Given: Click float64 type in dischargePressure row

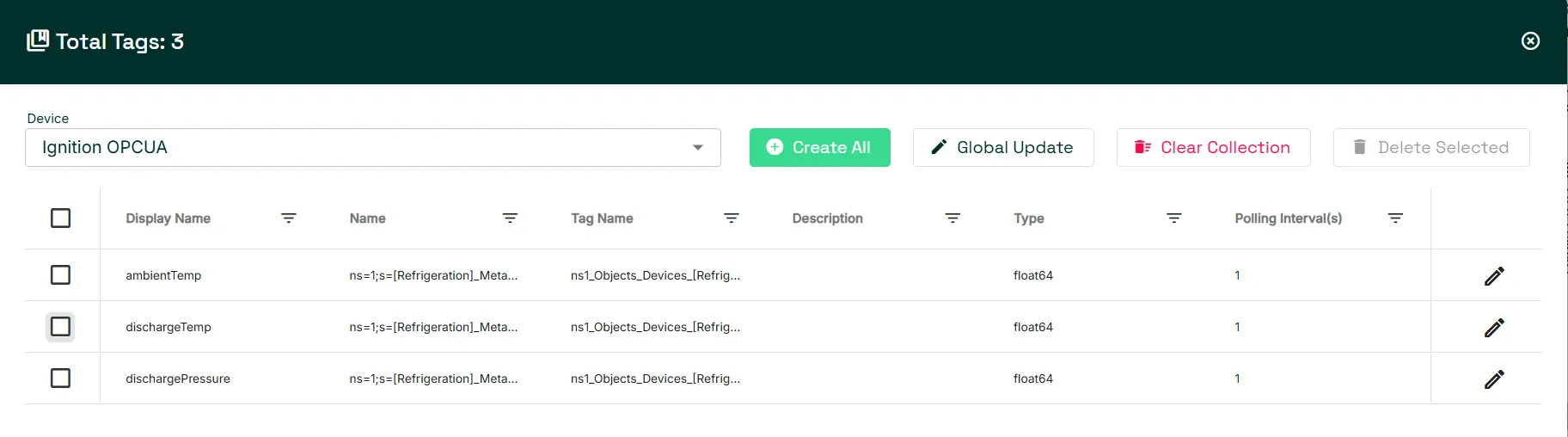Looking at the screenshot, I should pos(1033,379).
